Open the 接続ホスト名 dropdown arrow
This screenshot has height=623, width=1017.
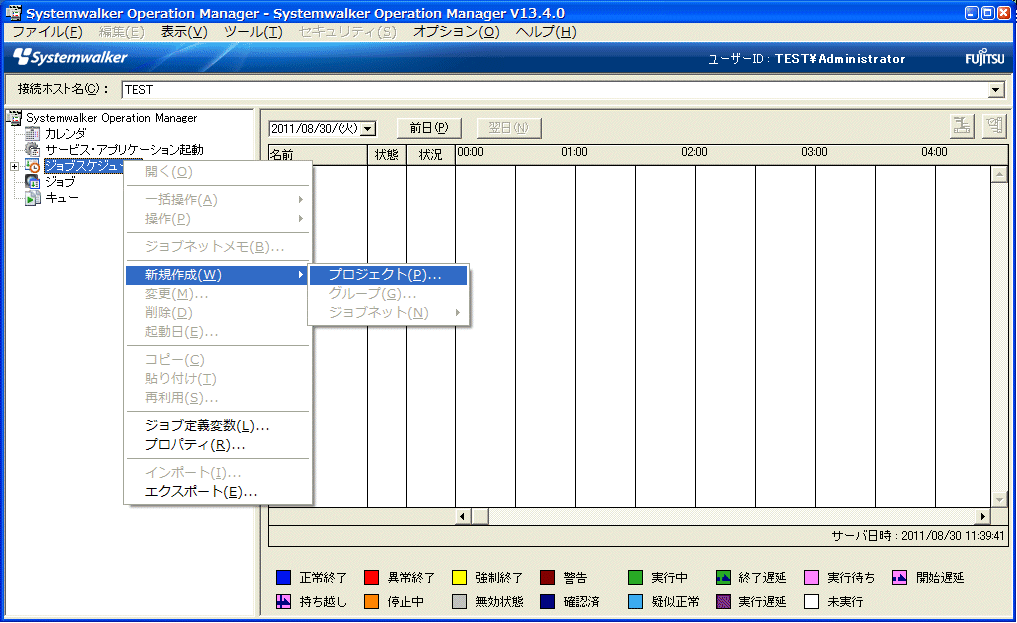click(996, 90)
